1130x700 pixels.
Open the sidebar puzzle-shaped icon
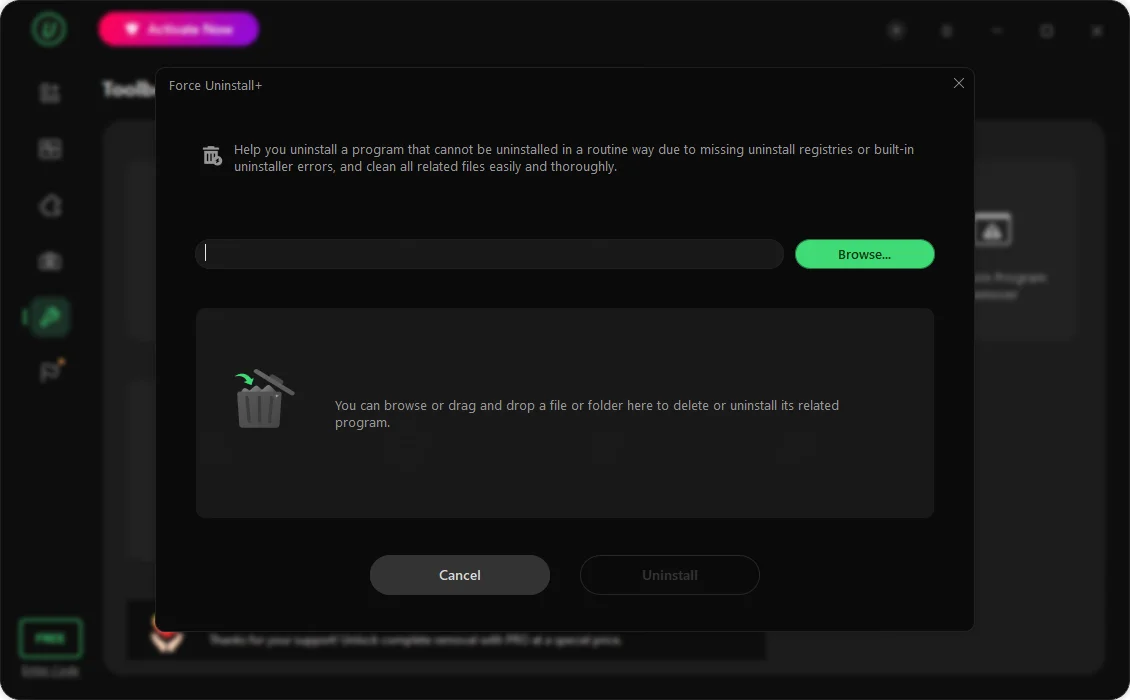coord(50,205)
